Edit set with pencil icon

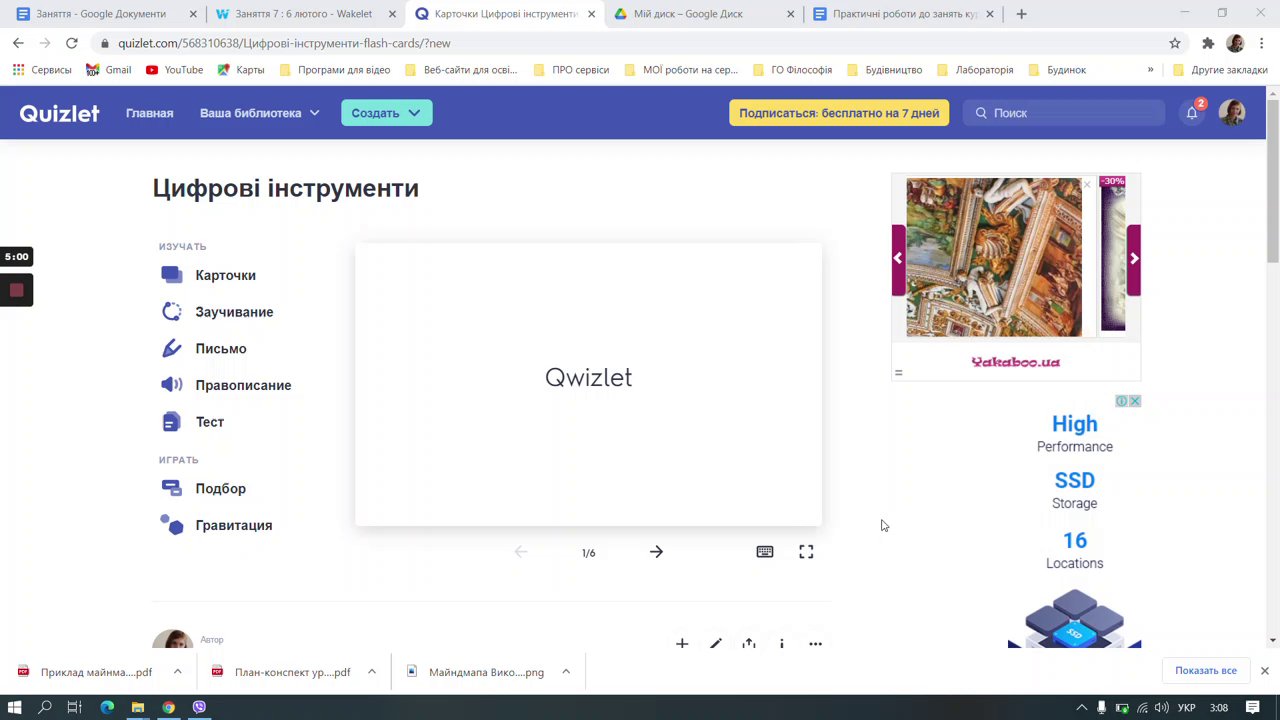pos(715,644)
